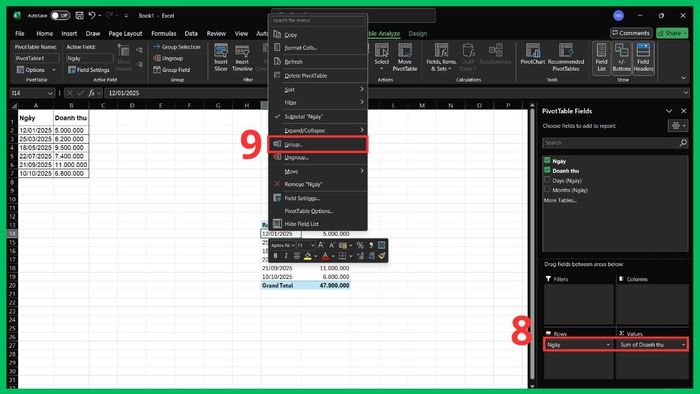The width and height of the screenshot is (700, 394).
Task: Toggle the Field List show button
Action: (601, 58)
